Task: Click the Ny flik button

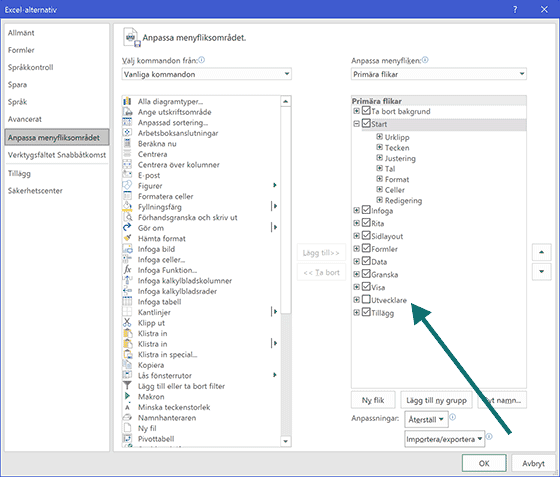Action: tap(373, 400)
